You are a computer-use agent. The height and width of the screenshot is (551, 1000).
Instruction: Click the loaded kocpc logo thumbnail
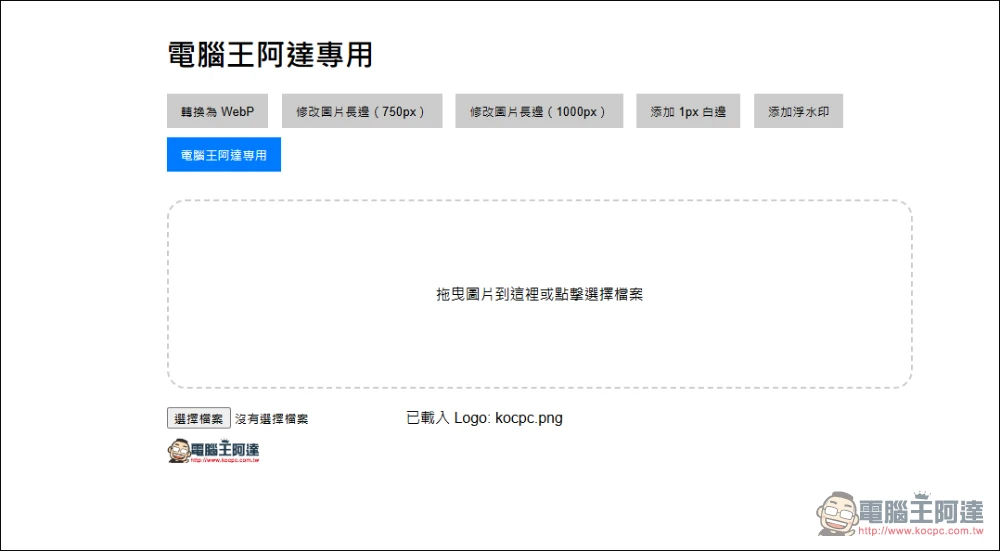(x=214, y=450)
